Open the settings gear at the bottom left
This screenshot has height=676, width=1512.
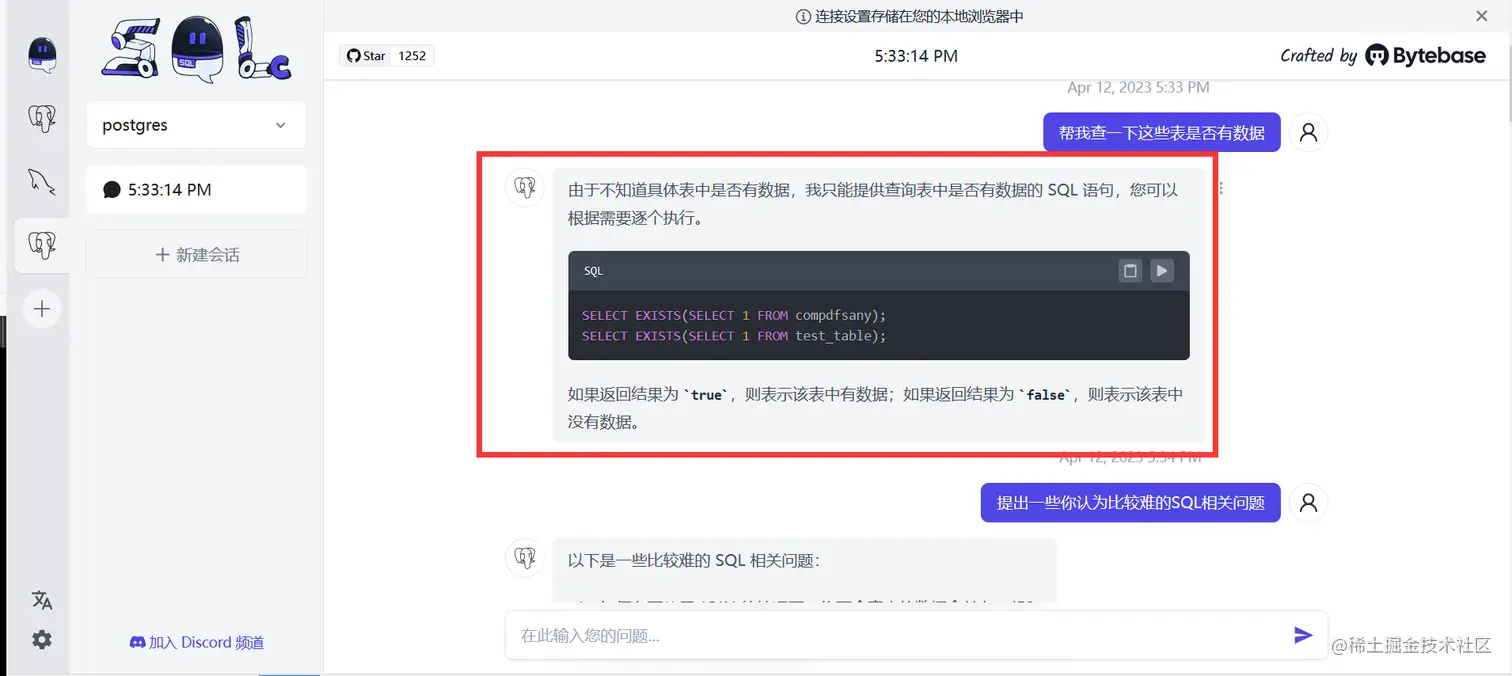click(42, 639)
